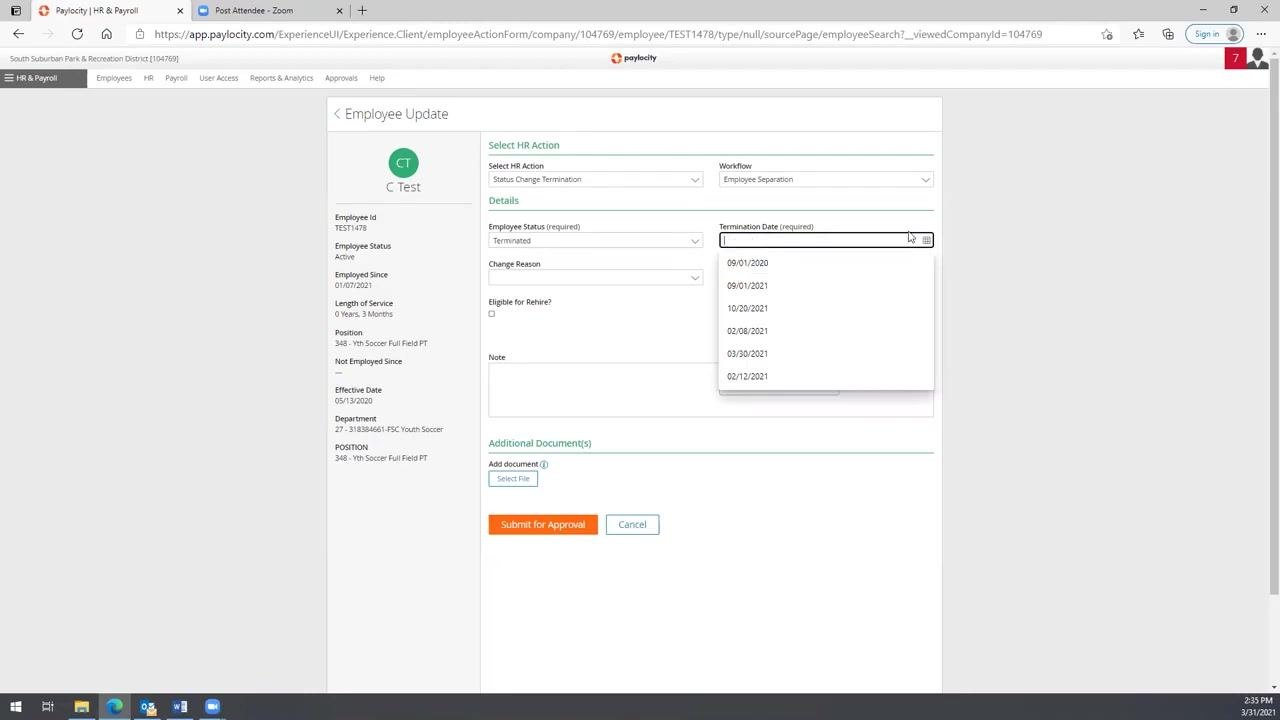Go to browser home page icon

(x=106, y=34)
